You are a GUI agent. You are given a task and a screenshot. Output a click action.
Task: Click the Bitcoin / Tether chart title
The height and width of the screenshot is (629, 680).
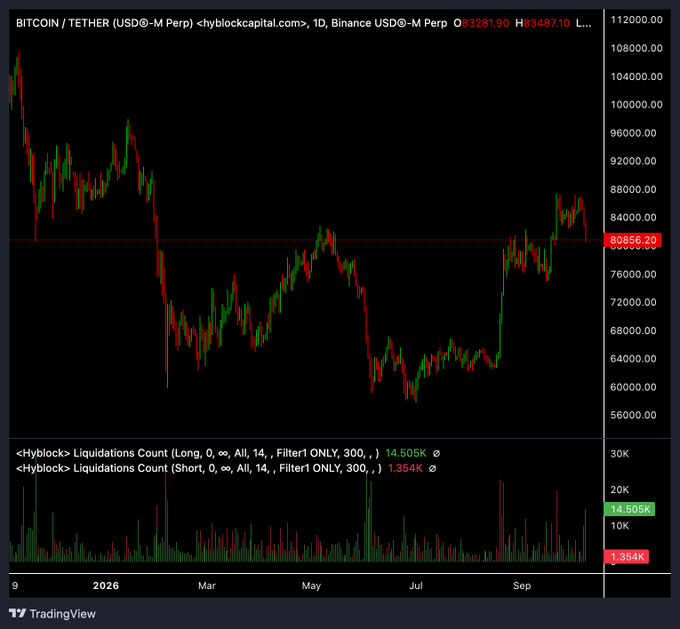[232, 23]
